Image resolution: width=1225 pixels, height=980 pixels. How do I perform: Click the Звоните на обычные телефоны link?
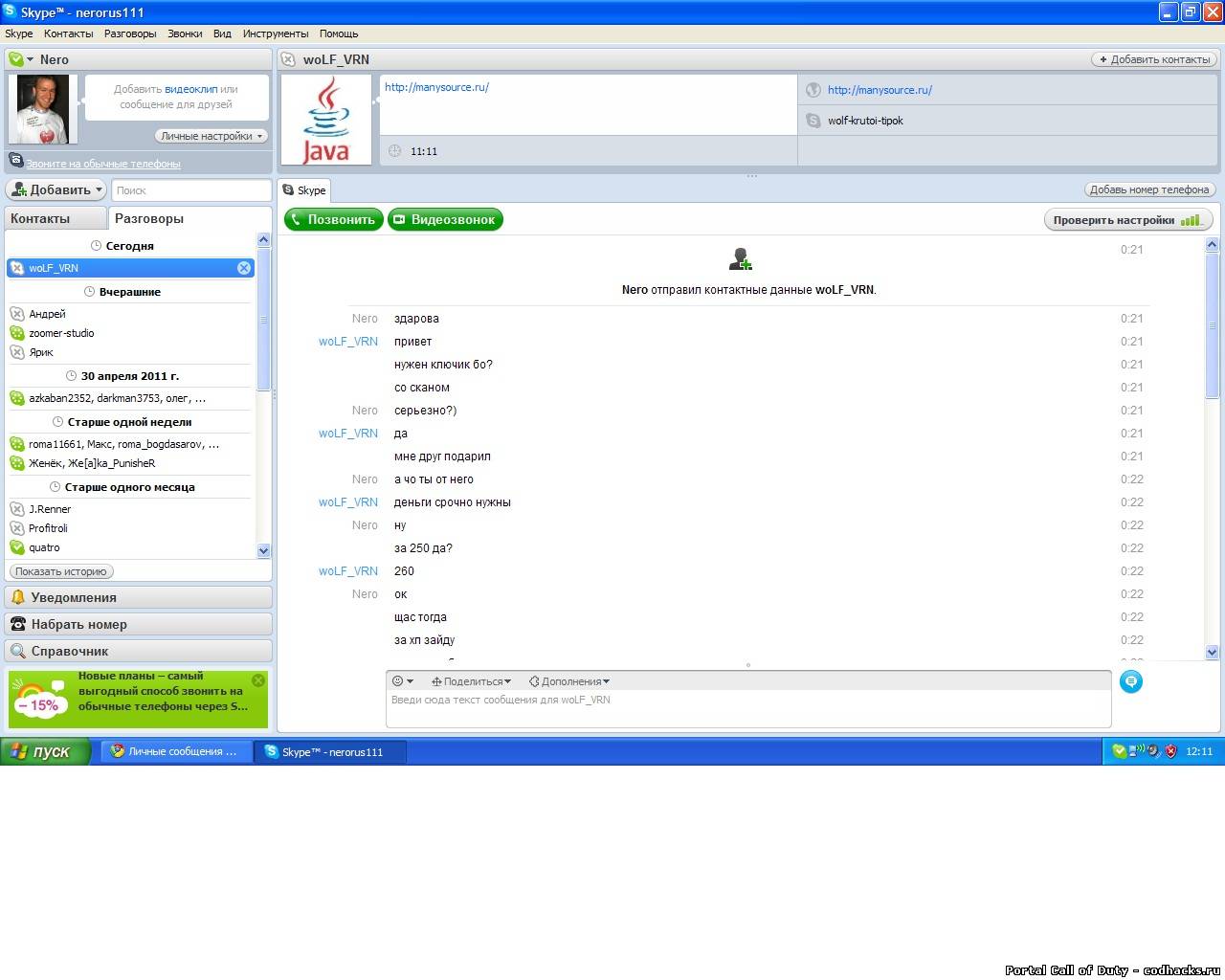coord(102,164)
